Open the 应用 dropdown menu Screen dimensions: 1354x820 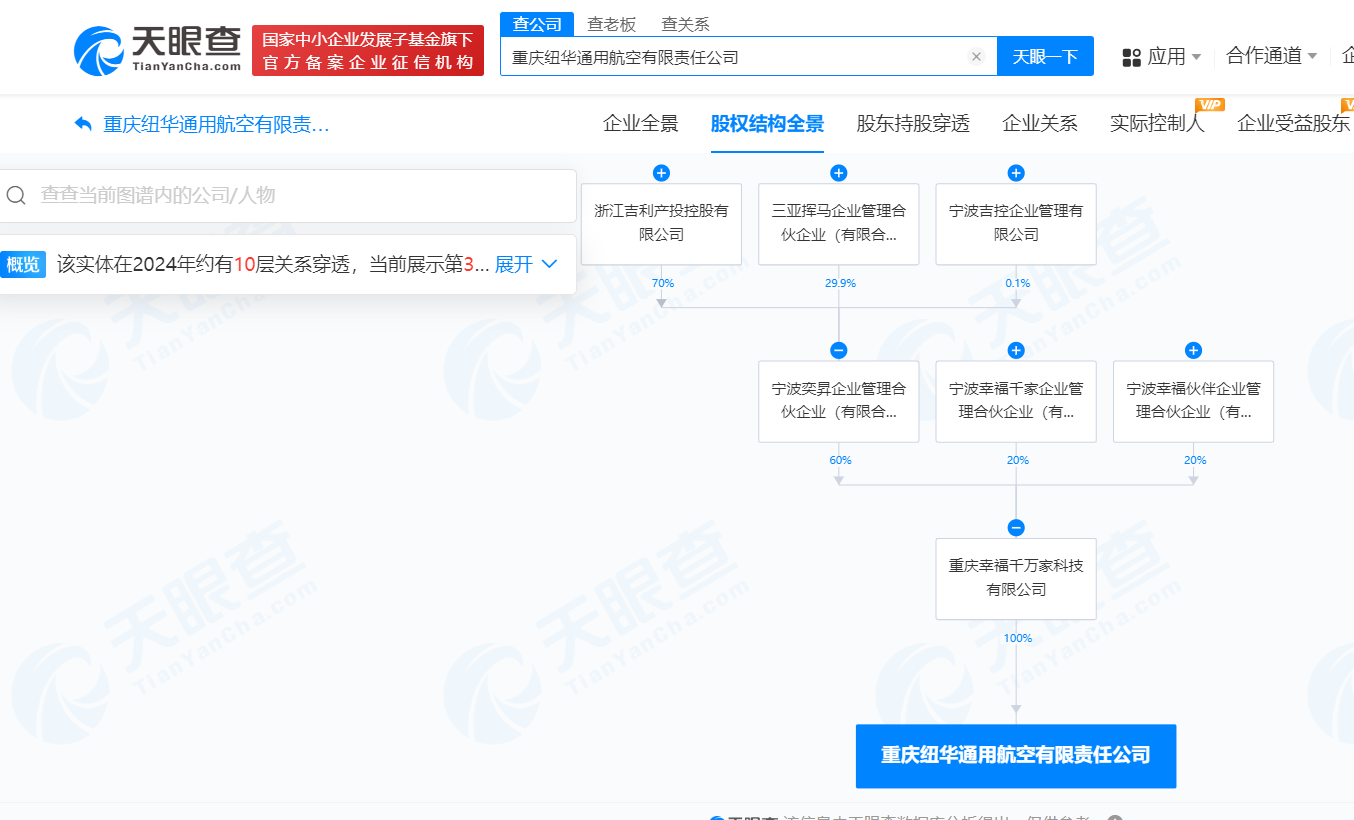pos(1174,57)
